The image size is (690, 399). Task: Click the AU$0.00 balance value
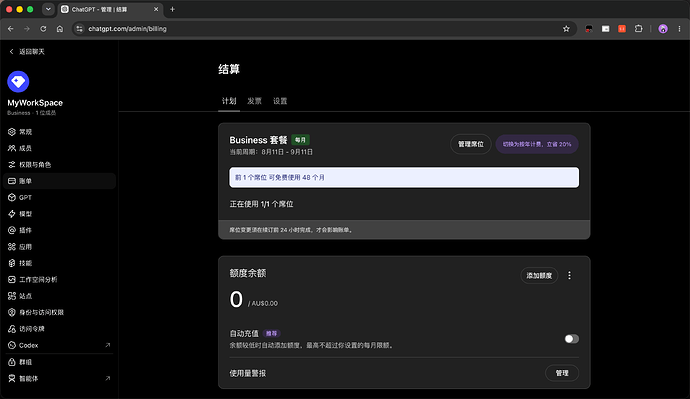(x=263, y=304)
